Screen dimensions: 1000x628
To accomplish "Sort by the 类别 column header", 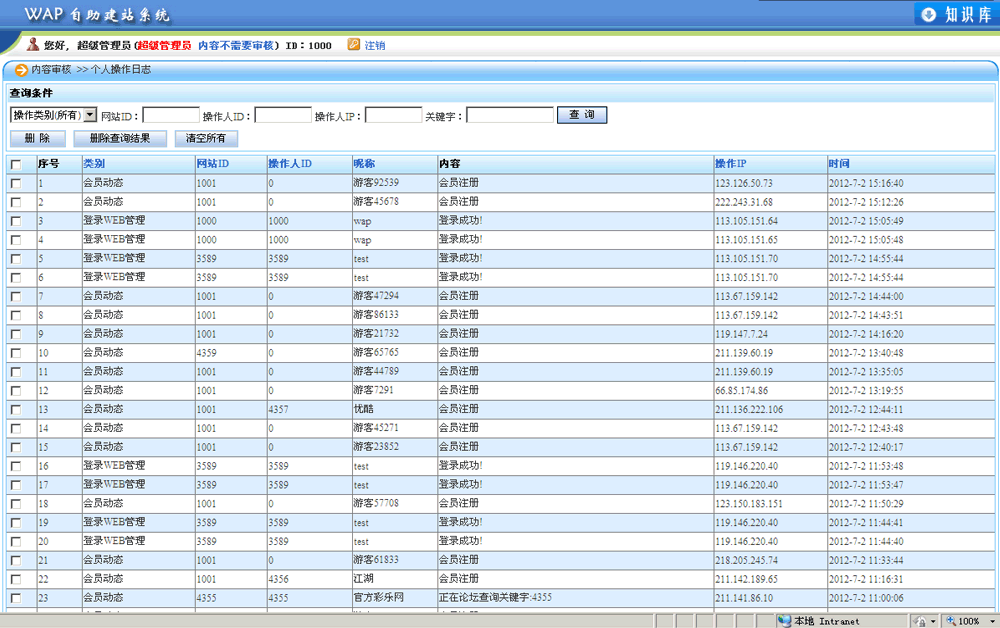I will pyautogui.click(x=94, y=164).
